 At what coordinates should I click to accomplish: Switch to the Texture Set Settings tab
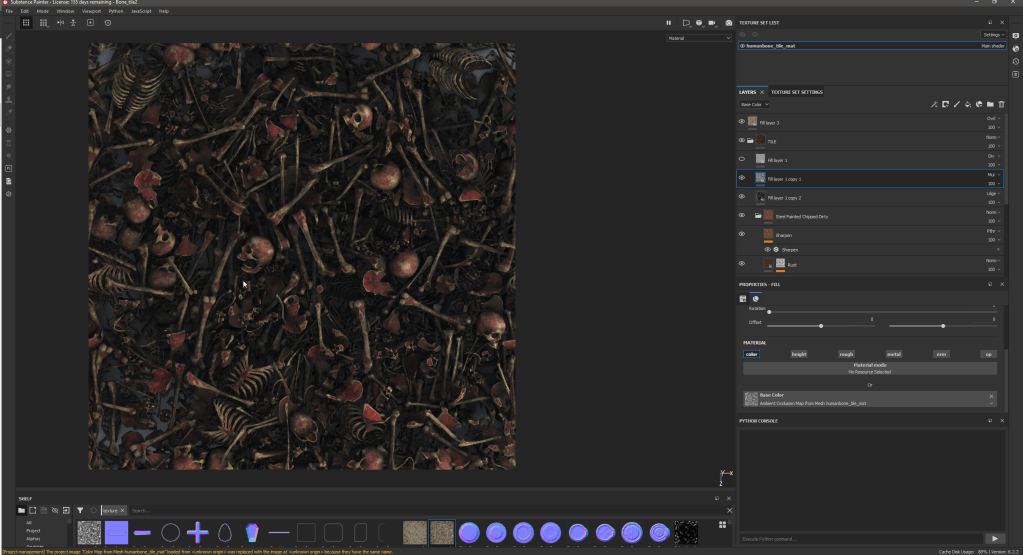click(797, 91)
